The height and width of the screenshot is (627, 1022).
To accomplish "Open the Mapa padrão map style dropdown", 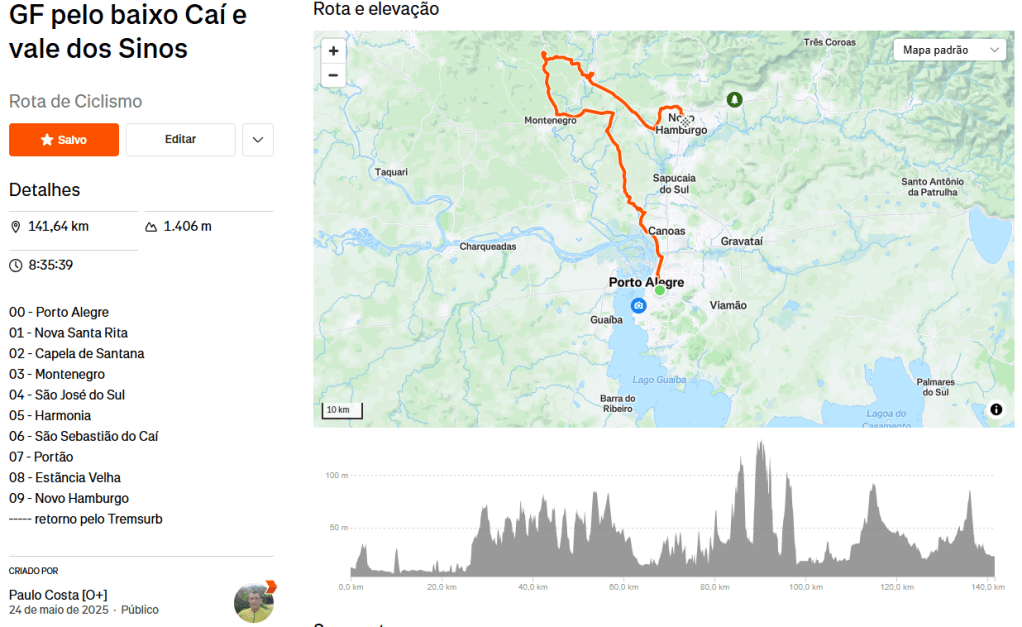I will (x=950, y=50).
